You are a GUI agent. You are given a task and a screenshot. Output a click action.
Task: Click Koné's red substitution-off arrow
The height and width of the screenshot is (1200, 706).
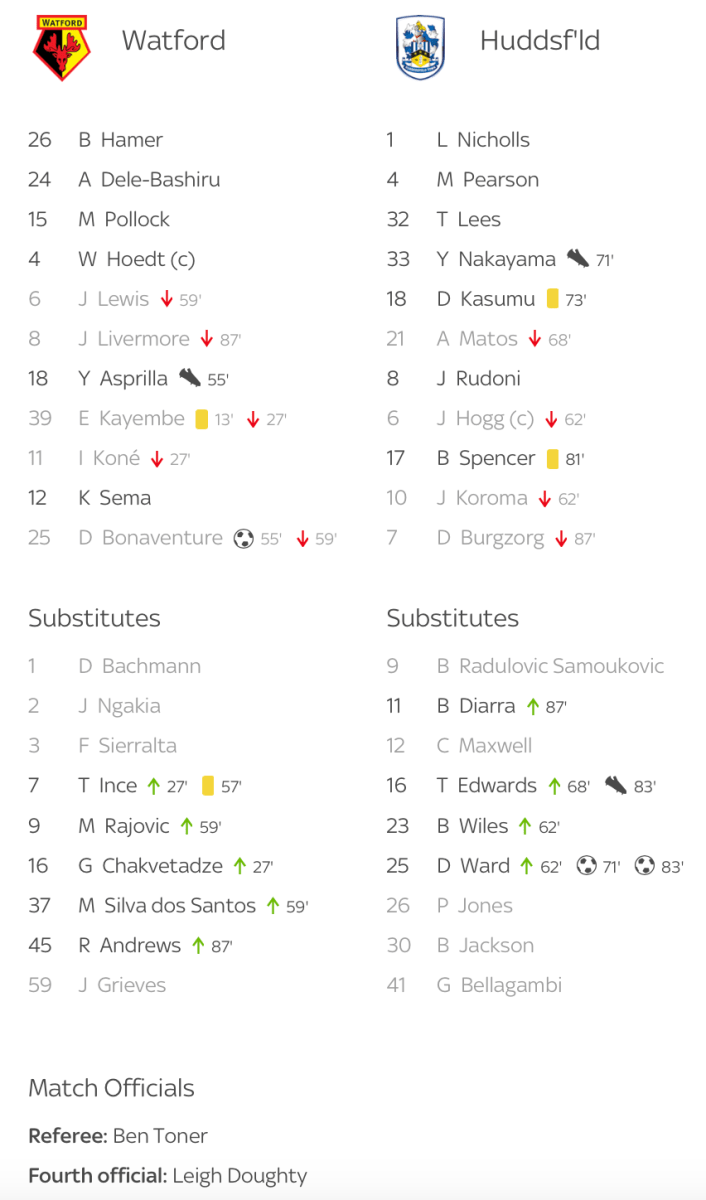(156, 459)
